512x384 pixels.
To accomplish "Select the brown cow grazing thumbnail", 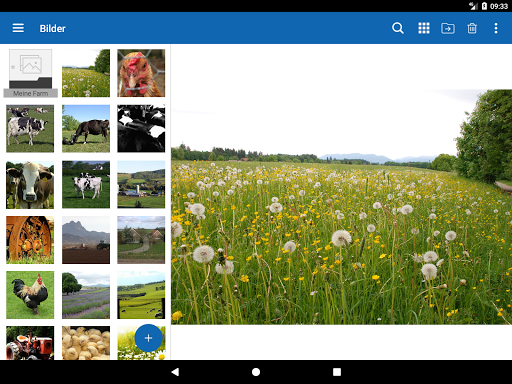I will tap(86, 129).
